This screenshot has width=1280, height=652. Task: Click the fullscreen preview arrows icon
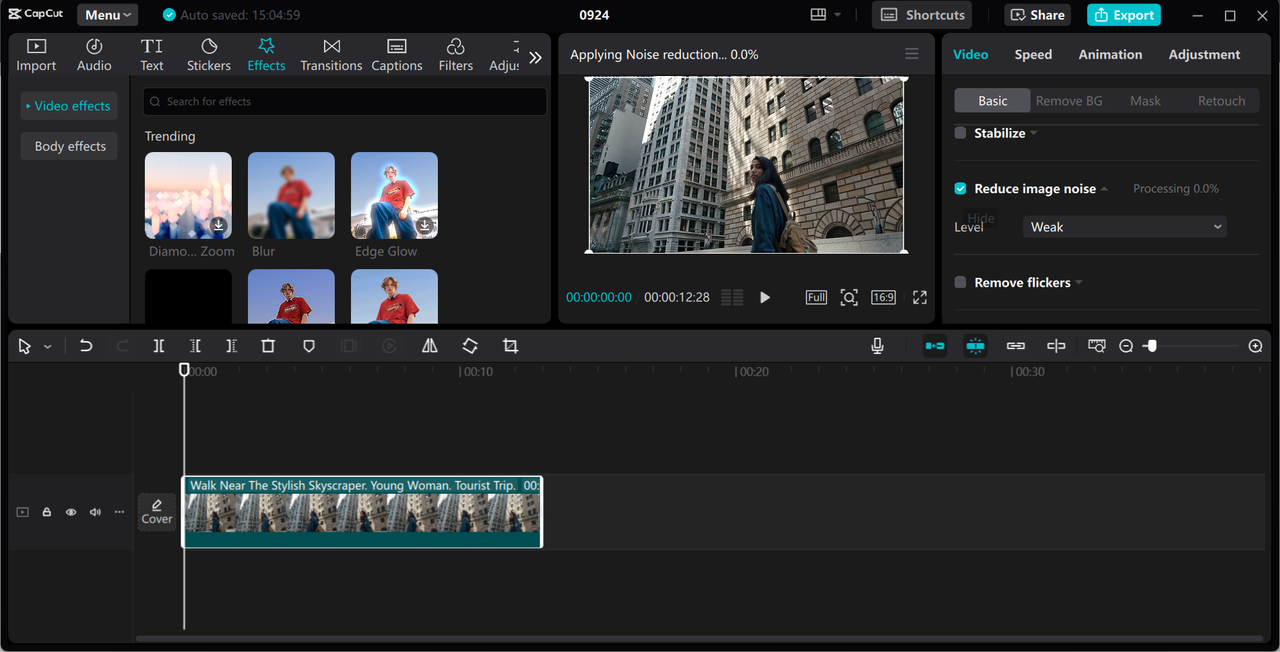tap(920, 297)
